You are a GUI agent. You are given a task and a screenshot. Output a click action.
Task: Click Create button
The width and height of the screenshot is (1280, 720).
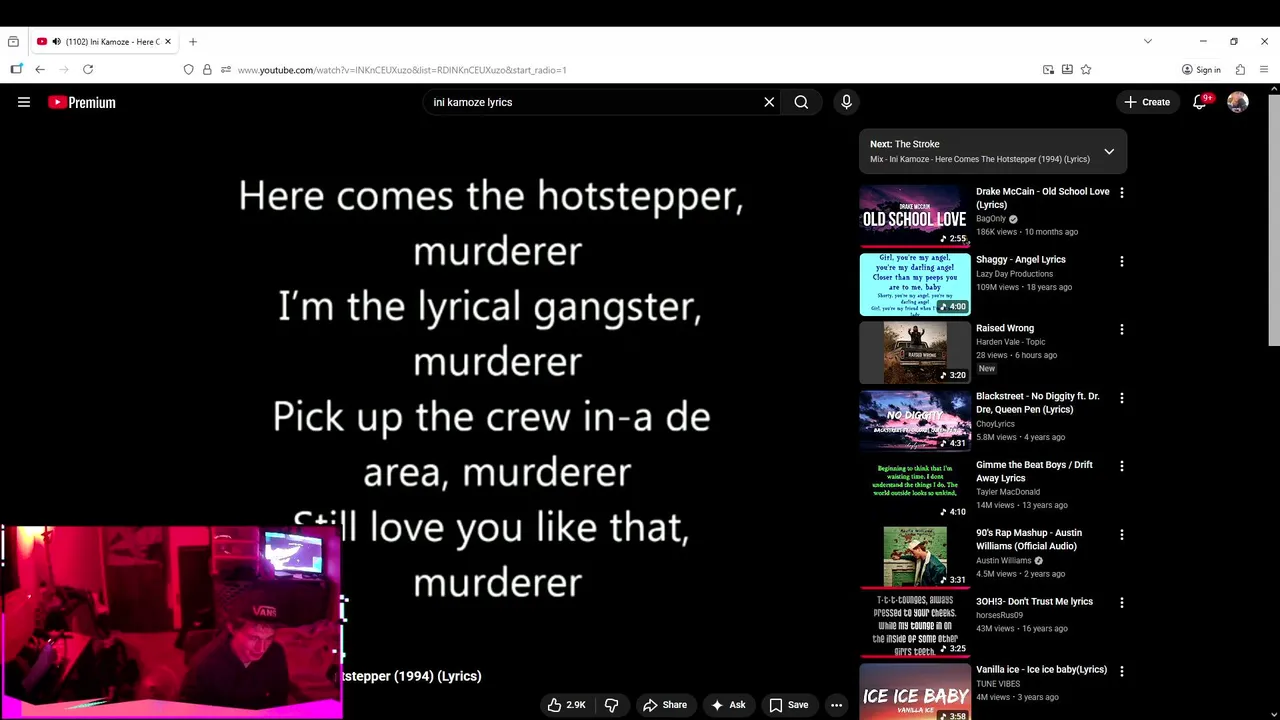1147,102
